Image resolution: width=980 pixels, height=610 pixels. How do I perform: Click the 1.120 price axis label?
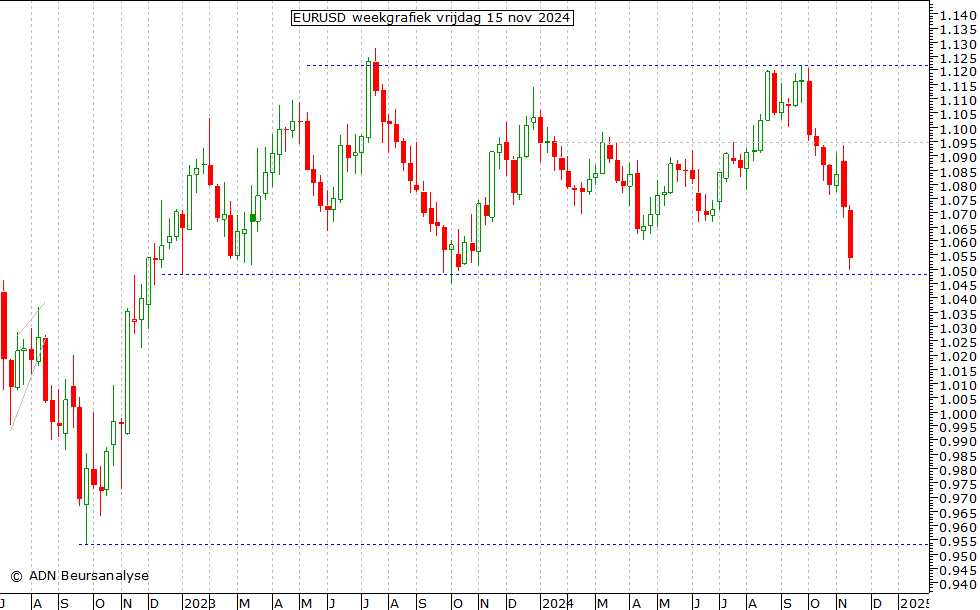[958, 72]
